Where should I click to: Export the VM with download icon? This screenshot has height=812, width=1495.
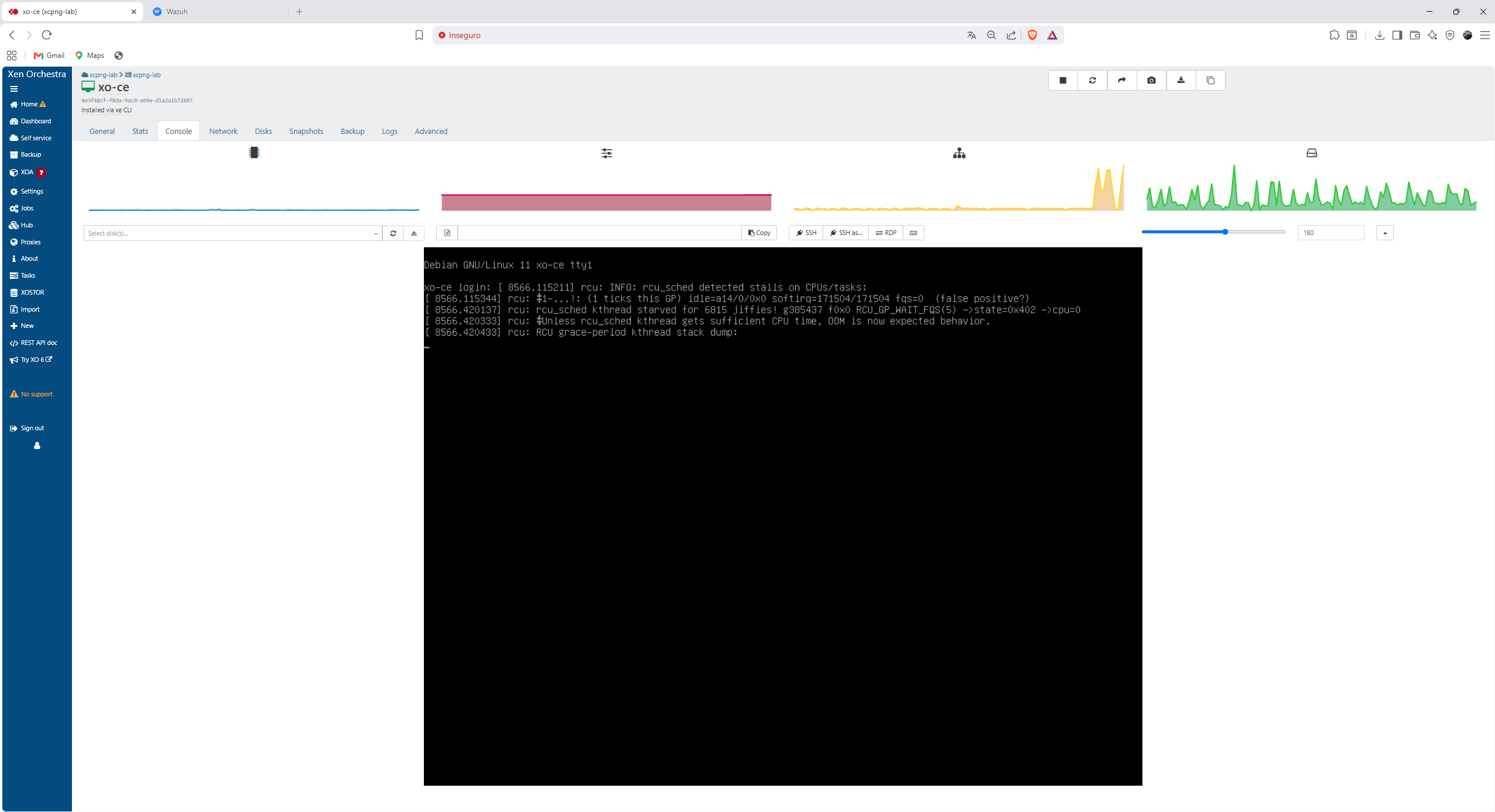click(1180, 81)
